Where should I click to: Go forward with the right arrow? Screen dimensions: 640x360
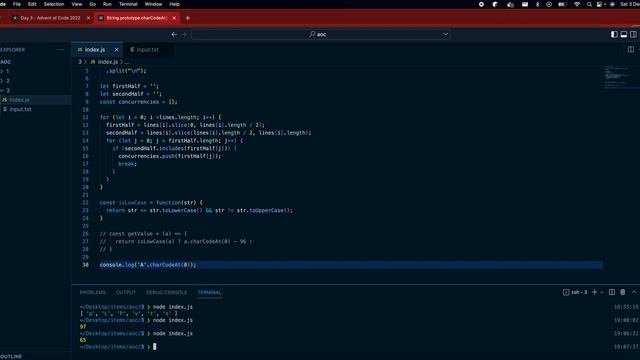[184, 35]
